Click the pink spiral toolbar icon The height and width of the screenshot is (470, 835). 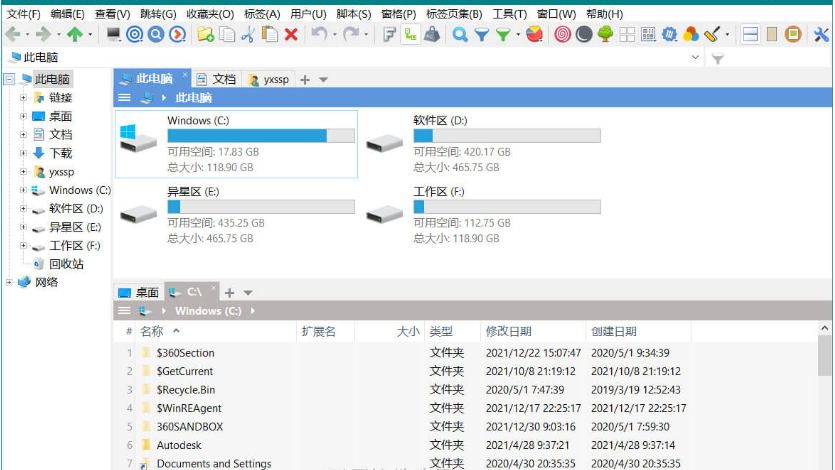562,35
